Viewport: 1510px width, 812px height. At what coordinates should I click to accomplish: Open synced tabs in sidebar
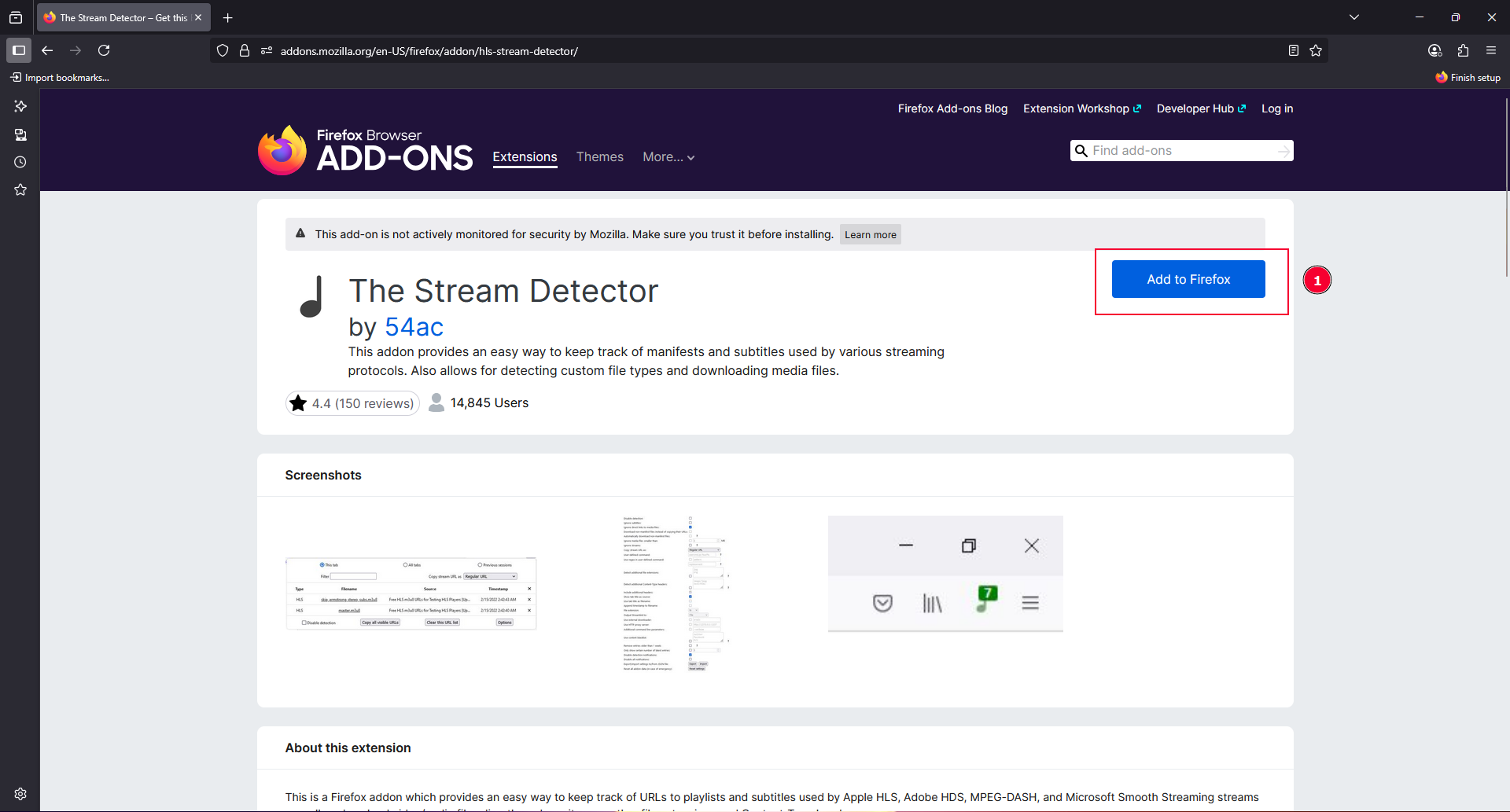click(20, 134)
